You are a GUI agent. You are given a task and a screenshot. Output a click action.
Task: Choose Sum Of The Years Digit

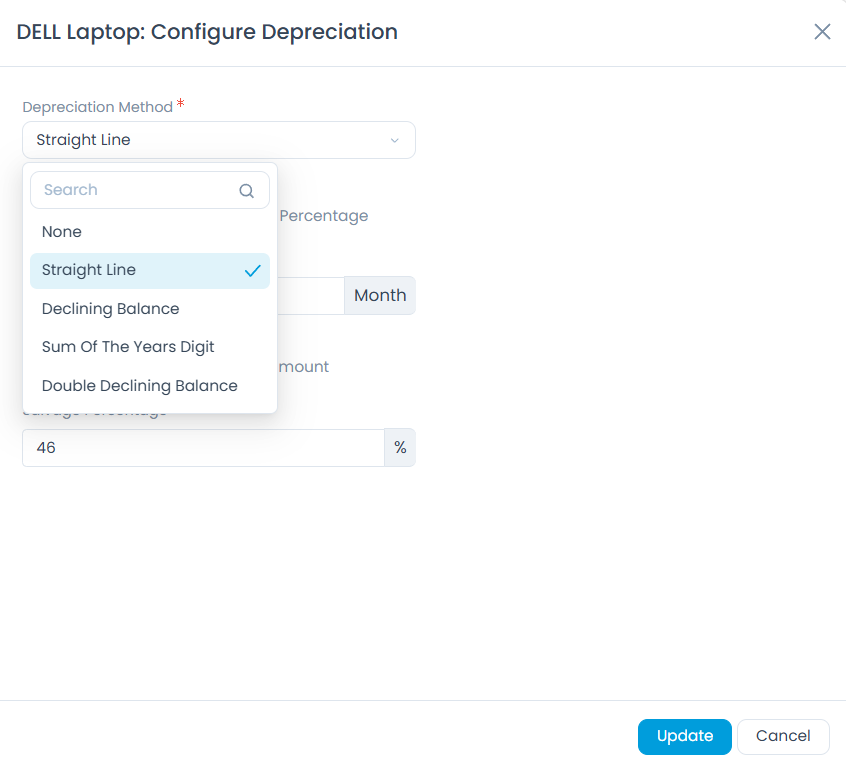(149, 347)
